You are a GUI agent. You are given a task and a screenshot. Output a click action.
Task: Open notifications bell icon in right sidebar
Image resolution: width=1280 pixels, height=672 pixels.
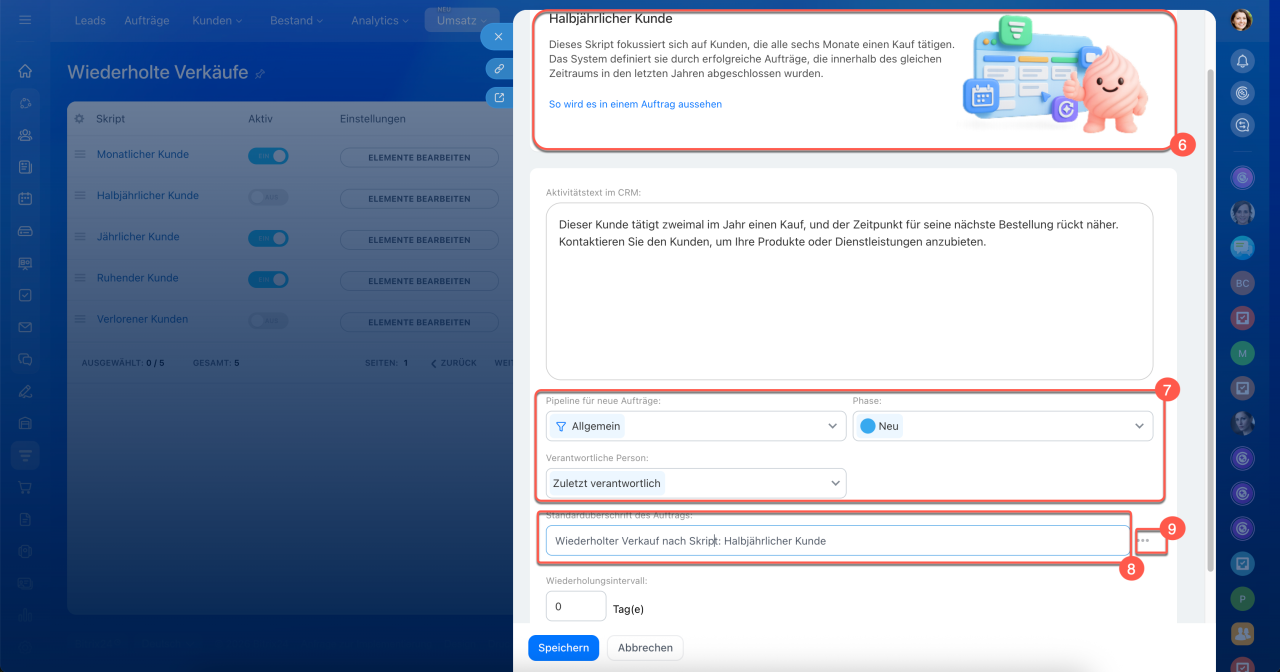tap(1242, 61)
